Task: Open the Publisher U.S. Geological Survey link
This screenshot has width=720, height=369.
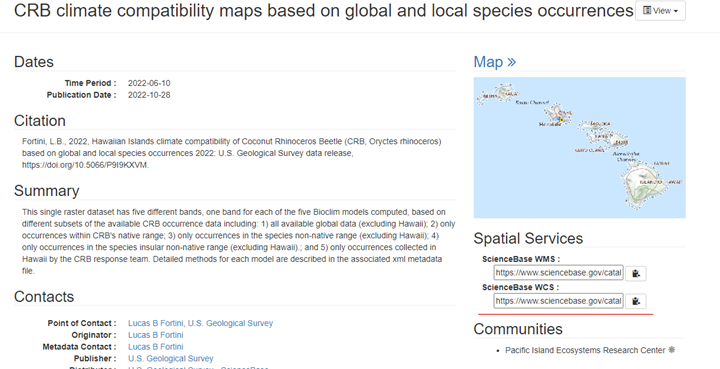Action: click(170, 358)
